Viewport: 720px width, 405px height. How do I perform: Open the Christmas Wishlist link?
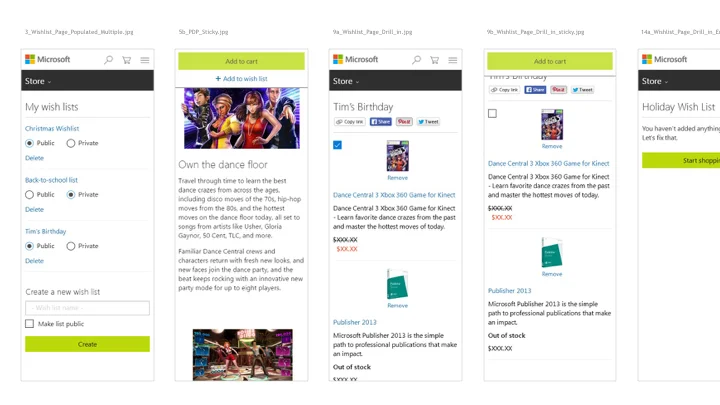[x=52, y=129]
